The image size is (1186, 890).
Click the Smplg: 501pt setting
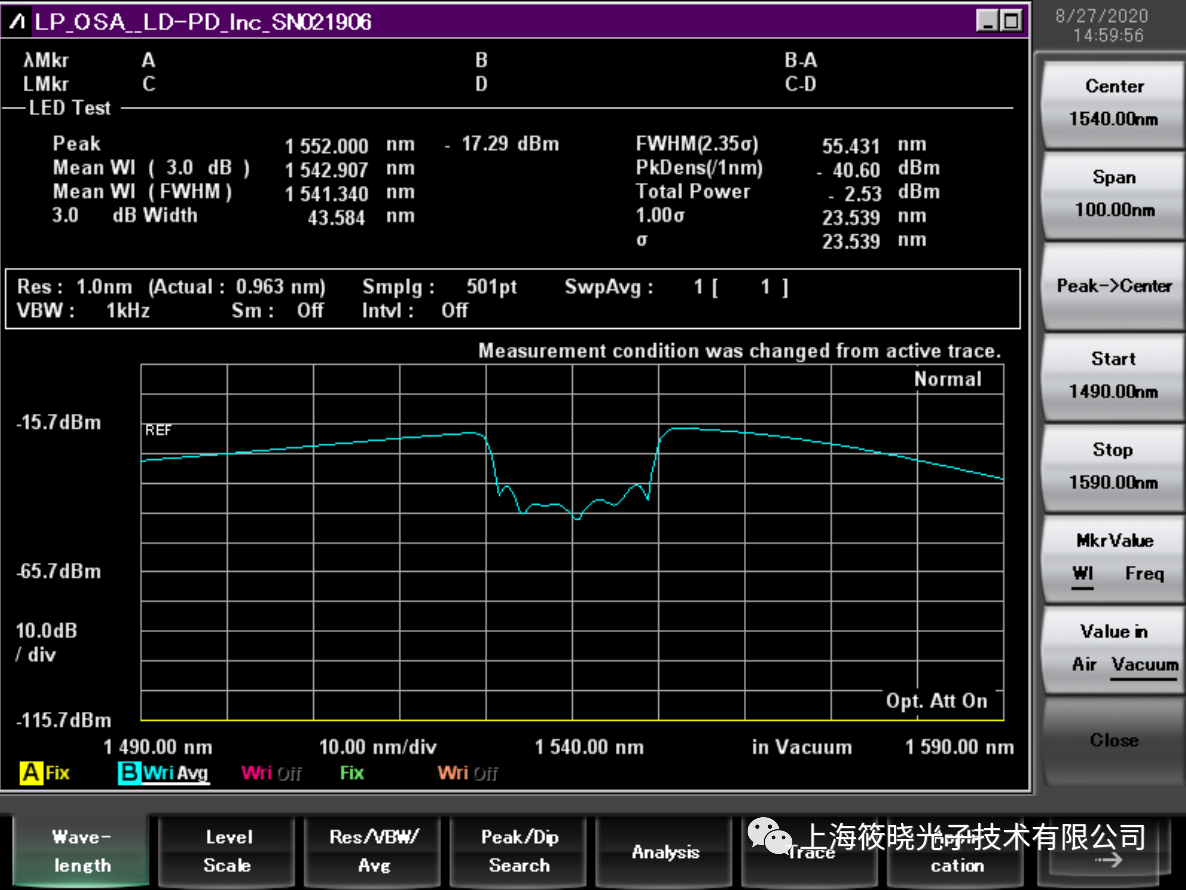coord(439,287)
